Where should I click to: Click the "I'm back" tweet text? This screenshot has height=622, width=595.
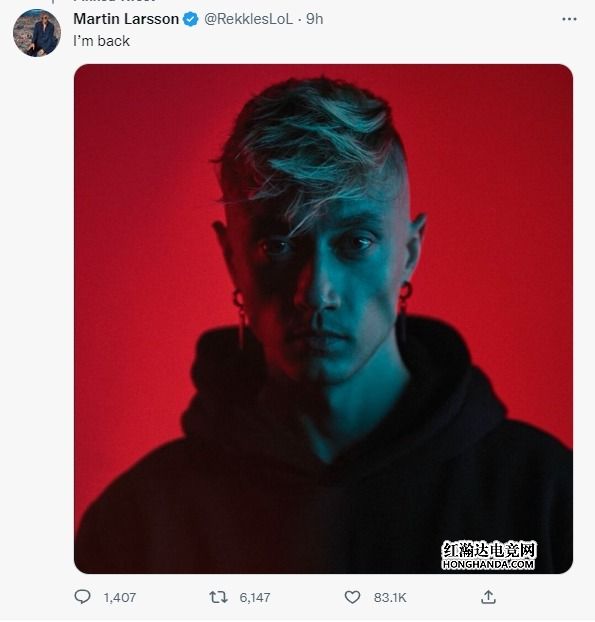pyautogui.click(x=102, y=41)
